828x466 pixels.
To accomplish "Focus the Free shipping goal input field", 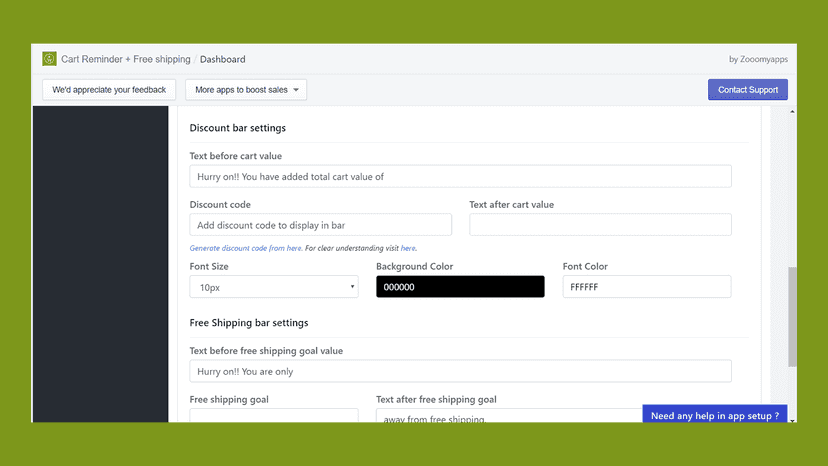I will pyautogui.click(x=274, y=415).
